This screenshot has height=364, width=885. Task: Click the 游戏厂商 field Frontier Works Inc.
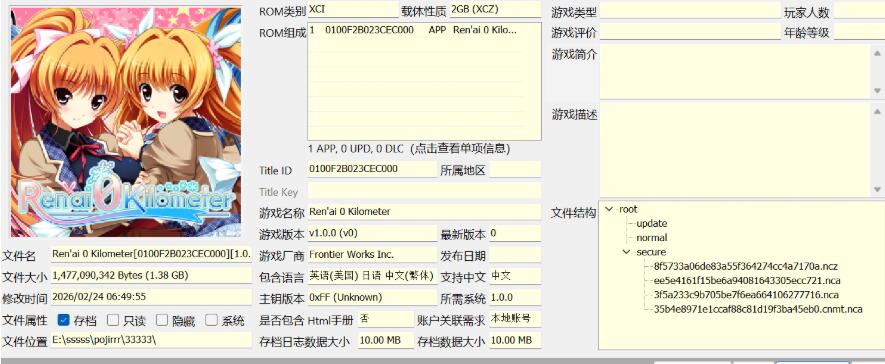[x=373, y=255]
